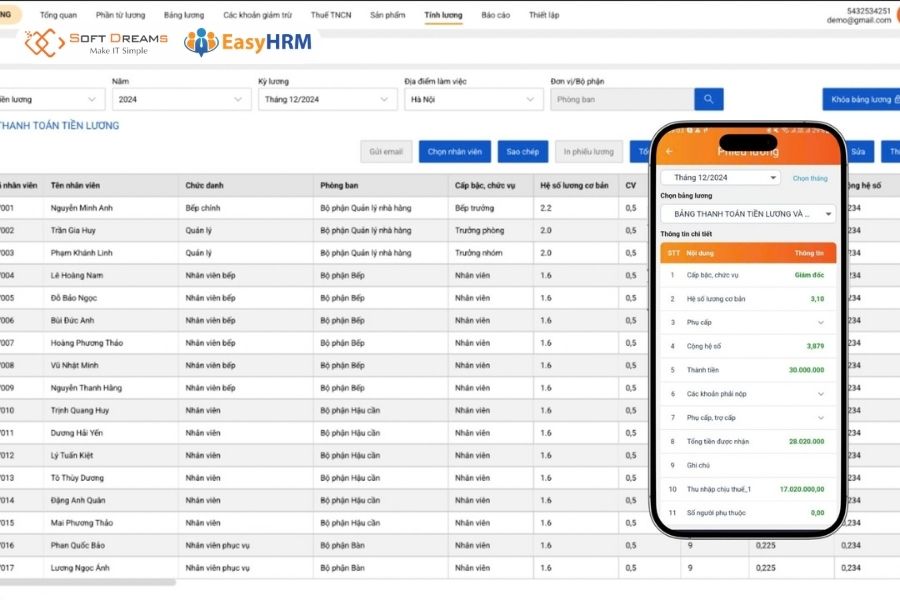Open the Bảng lương menu
The height and width of the screenshot is (600, 900).
[x=184, y=15]
